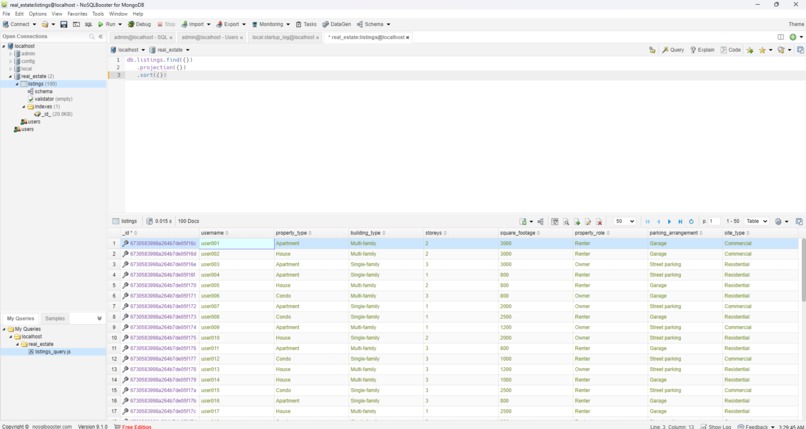Open the Tools menu

pyautogui.click(x=98, y=14)
